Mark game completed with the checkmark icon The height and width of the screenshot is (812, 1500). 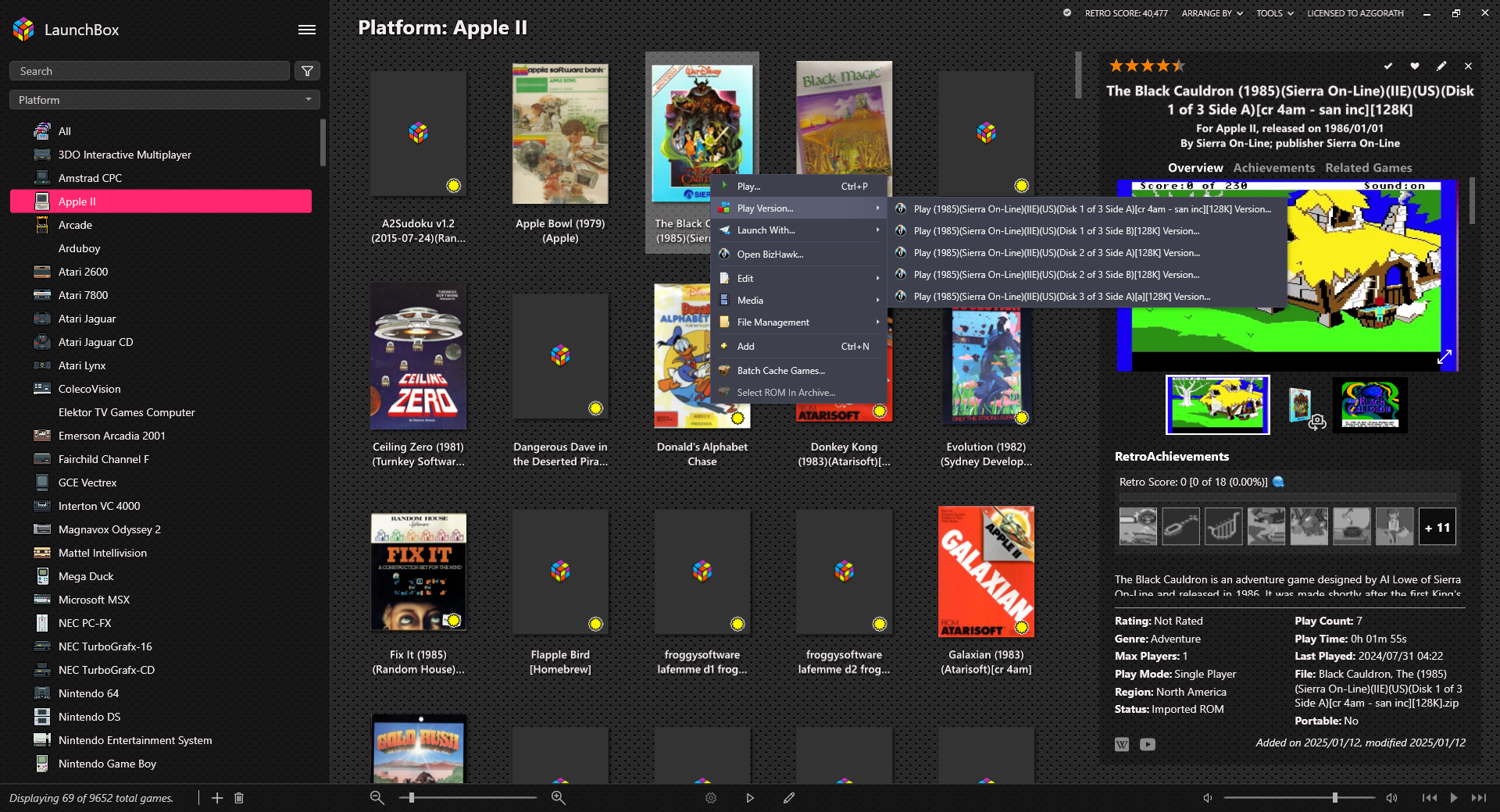point(1388,66)
